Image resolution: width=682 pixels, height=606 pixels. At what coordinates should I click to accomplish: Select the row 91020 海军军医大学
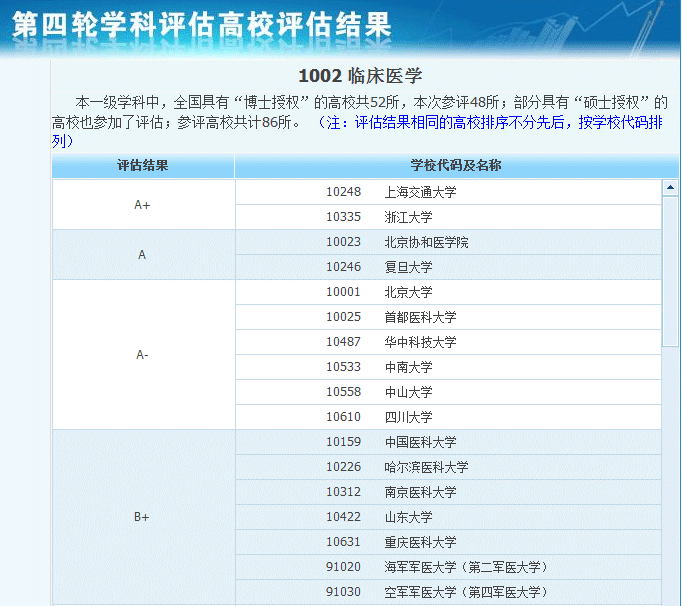coord(448,567)
